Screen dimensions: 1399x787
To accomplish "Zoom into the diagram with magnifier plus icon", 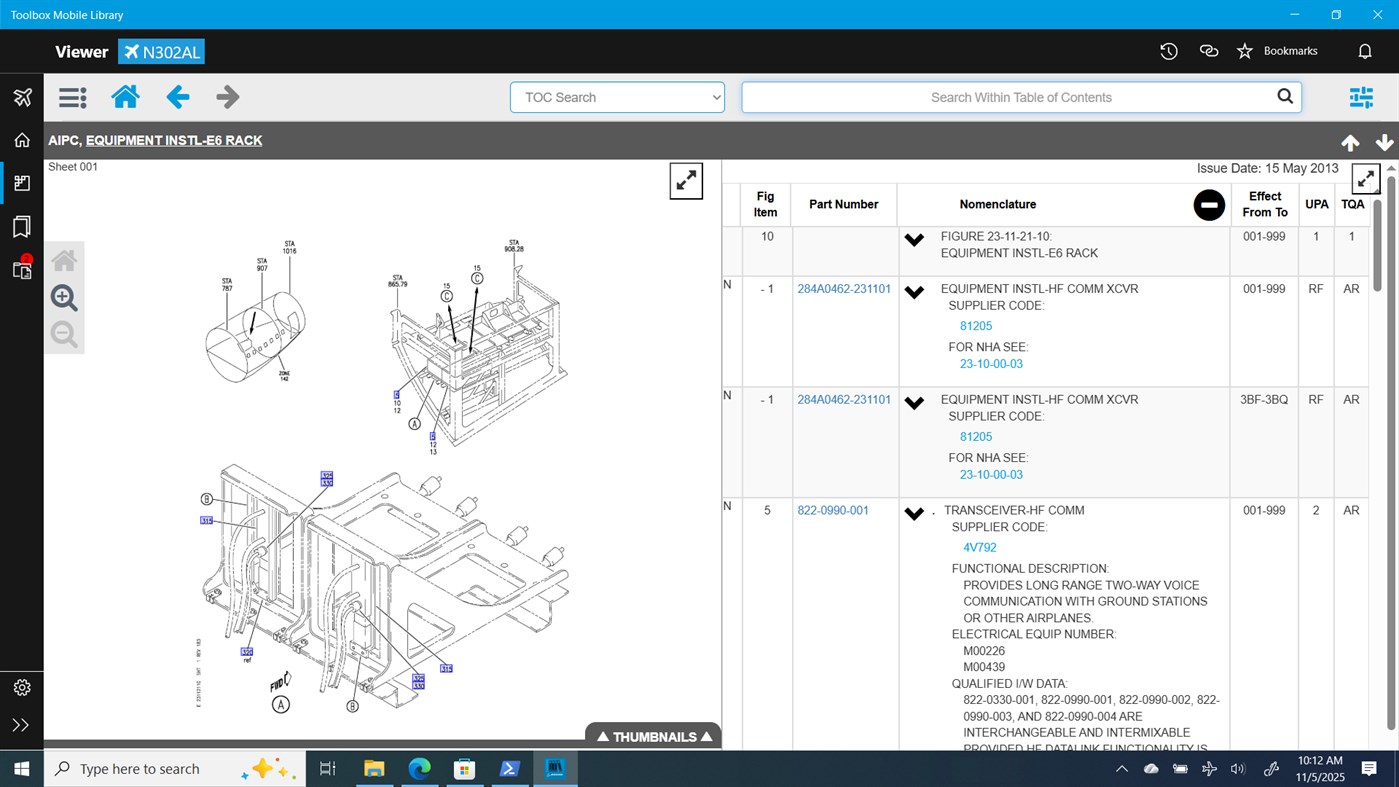I will click(63, 297).
